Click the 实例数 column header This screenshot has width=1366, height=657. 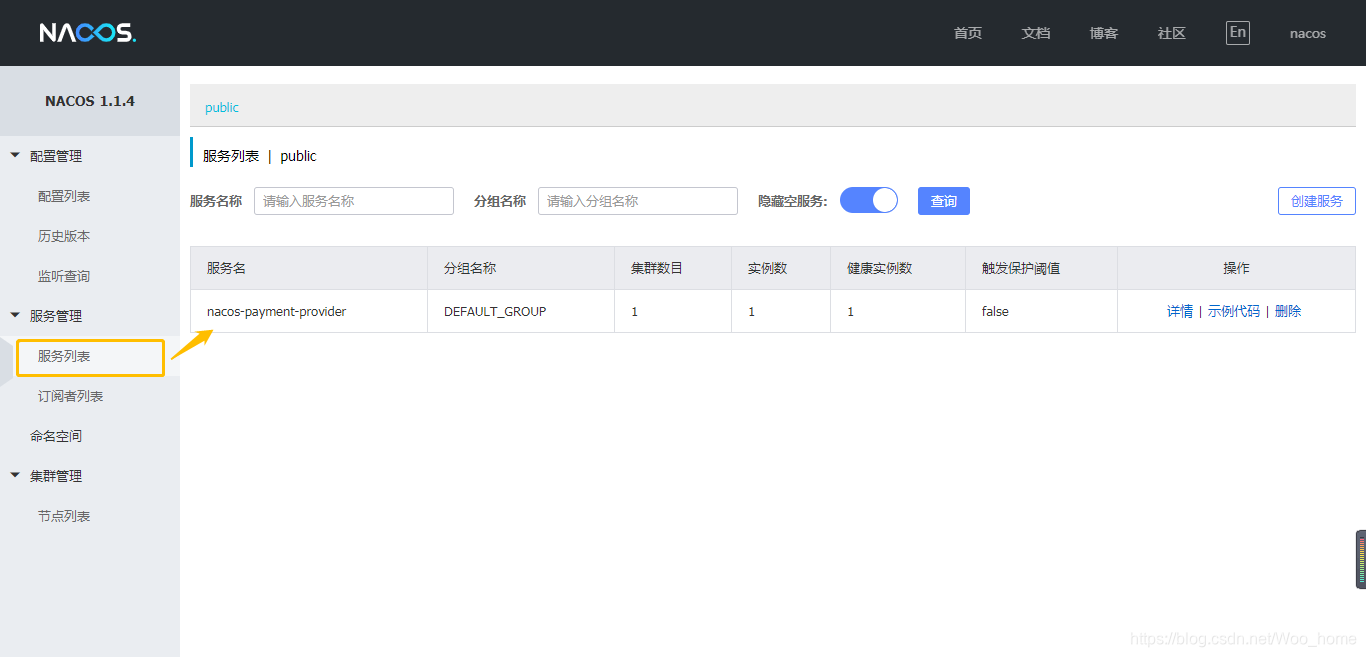click(781, 268)
